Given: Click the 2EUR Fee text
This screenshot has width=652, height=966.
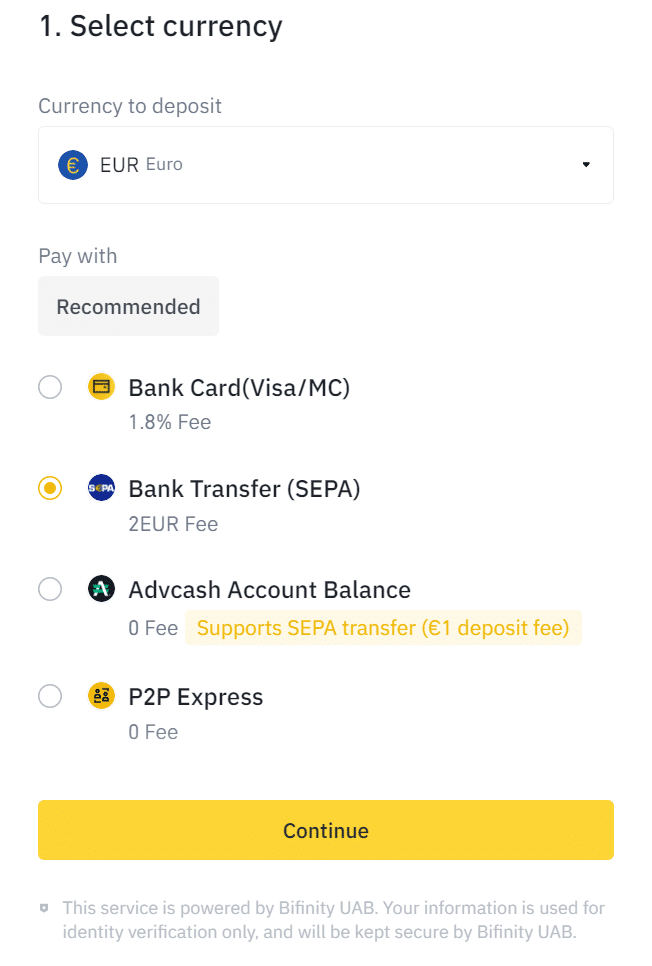Looking at the screenshot, I should tap(173, 524).
